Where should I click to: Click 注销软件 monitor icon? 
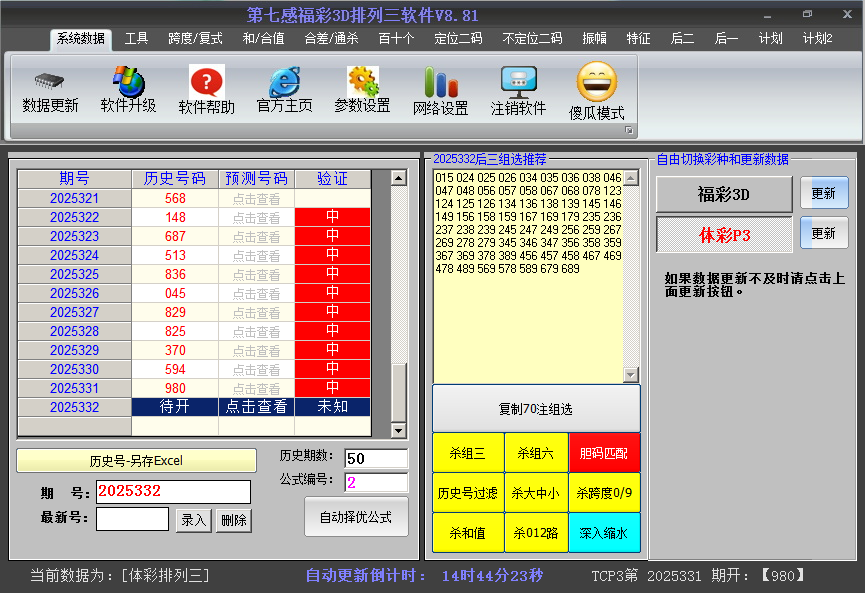pos(518,82)
